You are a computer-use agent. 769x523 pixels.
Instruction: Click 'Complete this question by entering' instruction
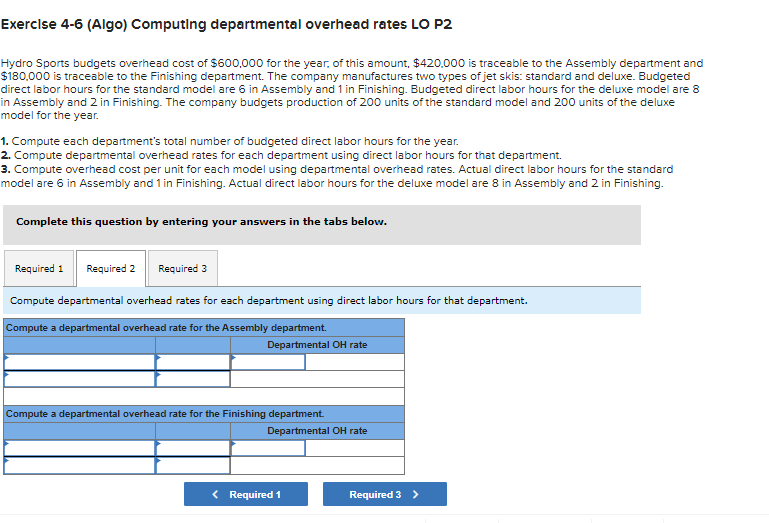201,221
